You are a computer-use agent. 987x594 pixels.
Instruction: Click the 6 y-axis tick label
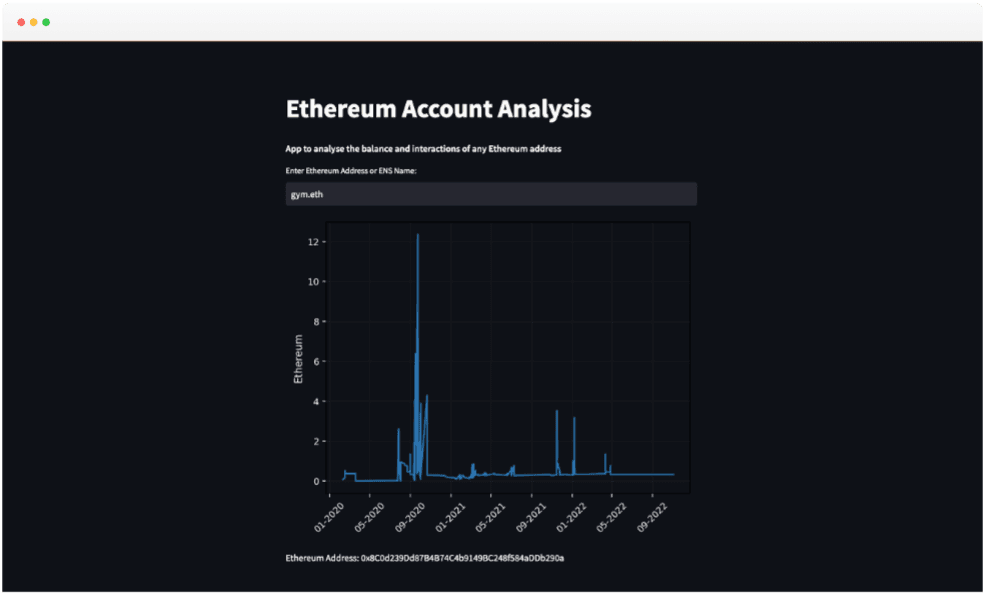click(316, 361)
